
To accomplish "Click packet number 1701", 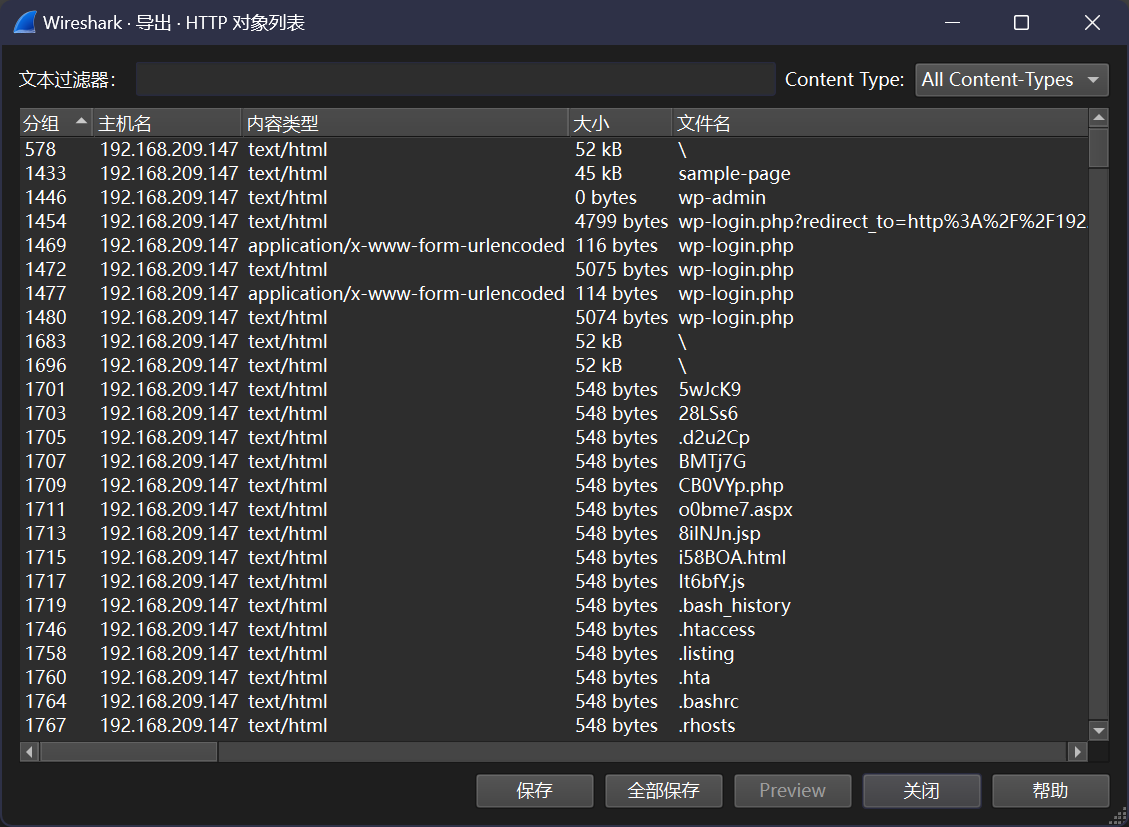I will coord(45,389).
